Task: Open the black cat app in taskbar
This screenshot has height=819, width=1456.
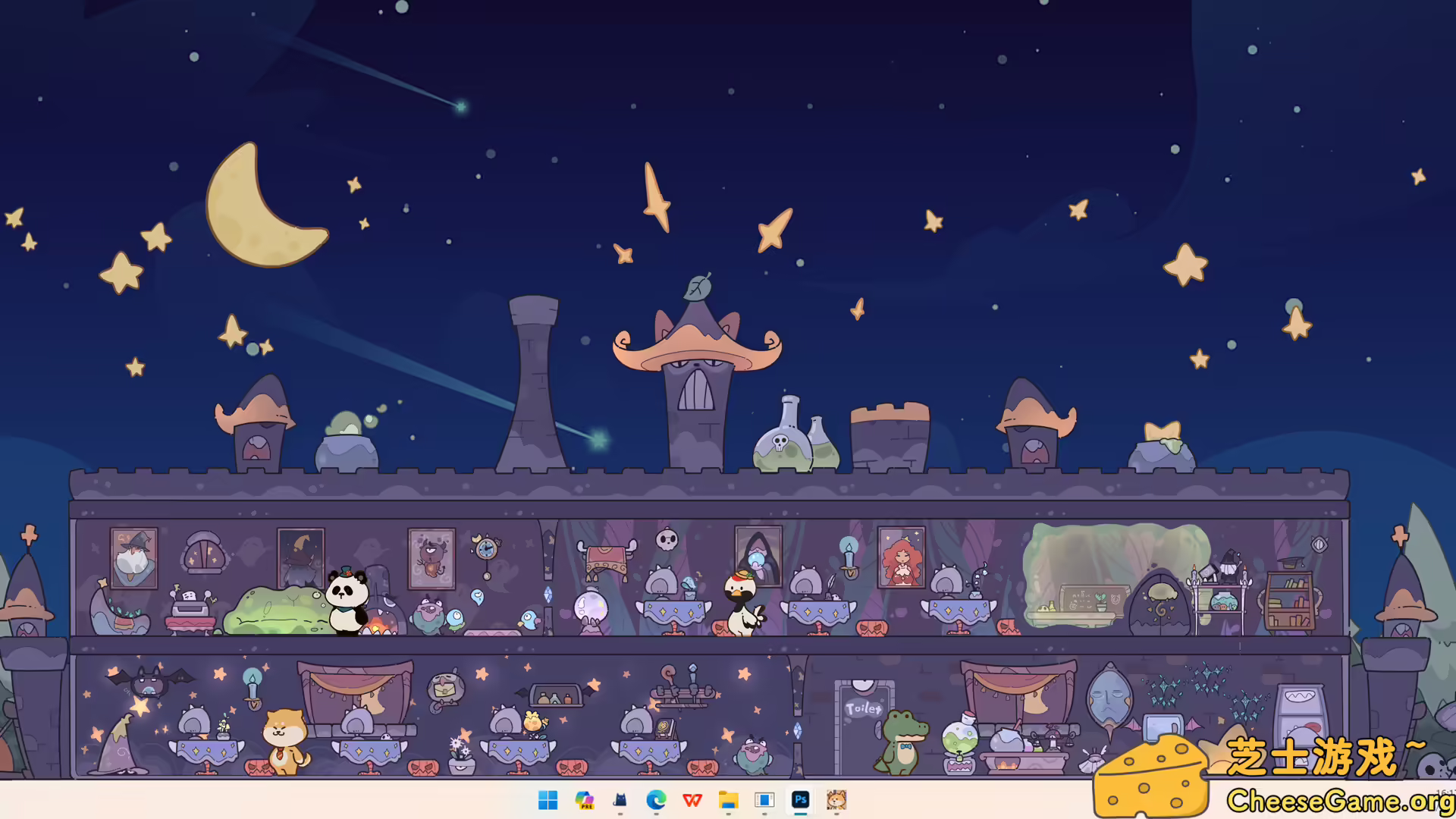Action: 620,800
